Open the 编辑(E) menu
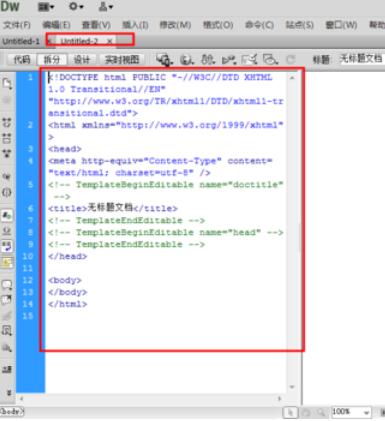 click(56, 25)
